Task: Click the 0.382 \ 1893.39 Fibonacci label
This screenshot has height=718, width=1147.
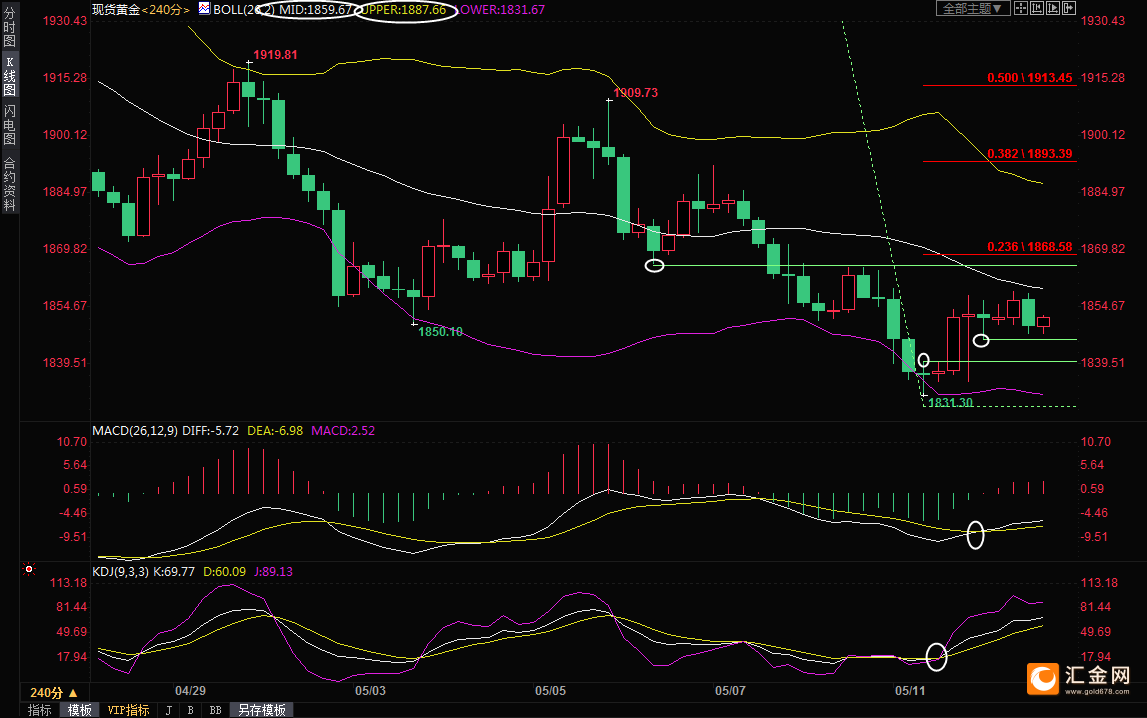Action: pyautogui.click(x=1030, y=154)
